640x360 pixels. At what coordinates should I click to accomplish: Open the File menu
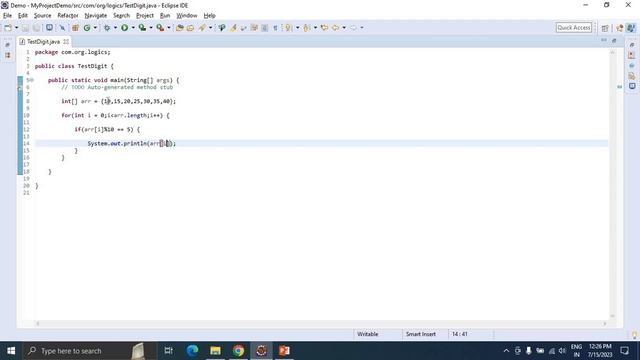click(x=7, y=16)
